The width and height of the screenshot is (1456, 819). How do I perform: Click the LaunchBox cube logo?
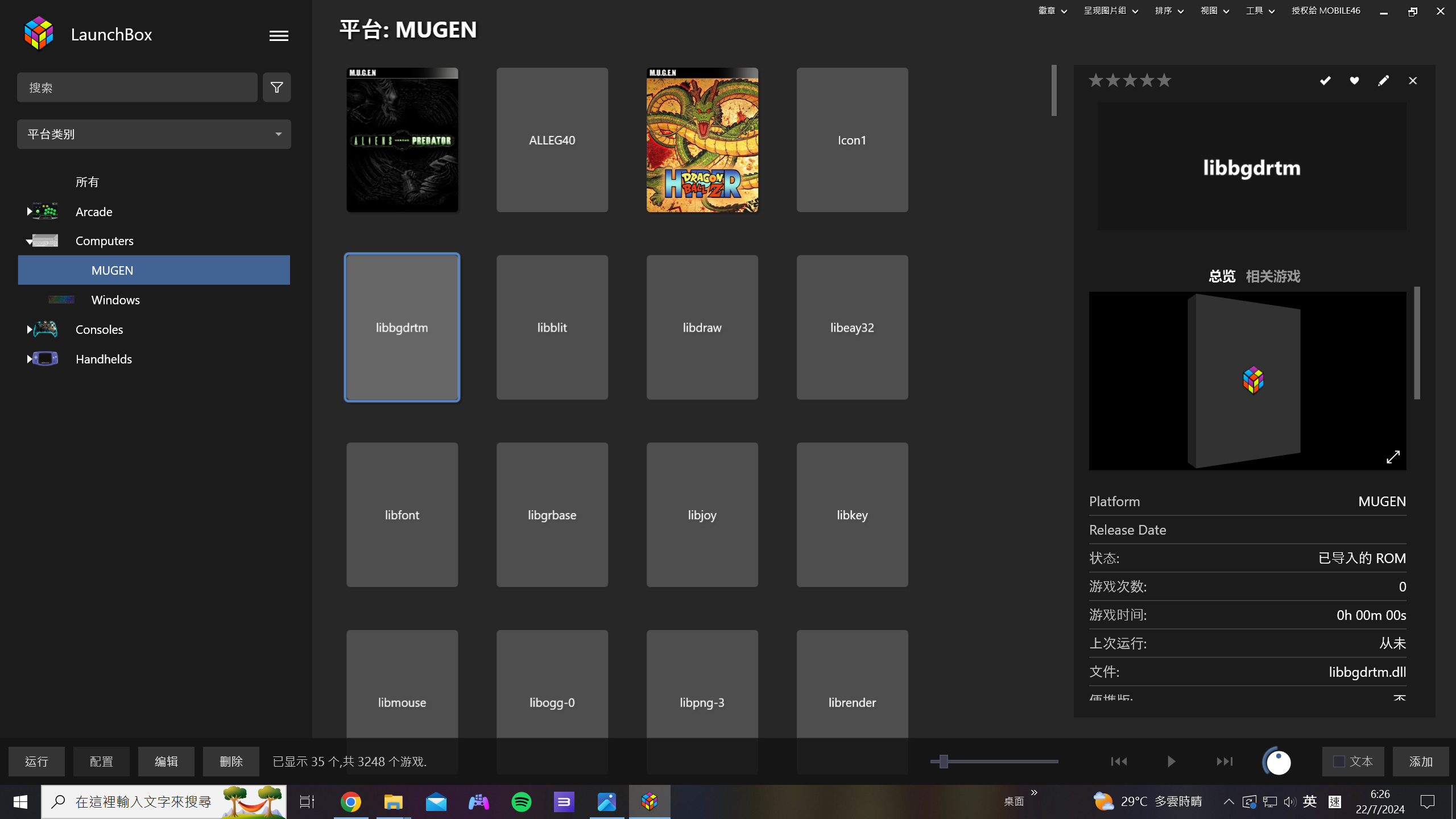coord(39,34)
